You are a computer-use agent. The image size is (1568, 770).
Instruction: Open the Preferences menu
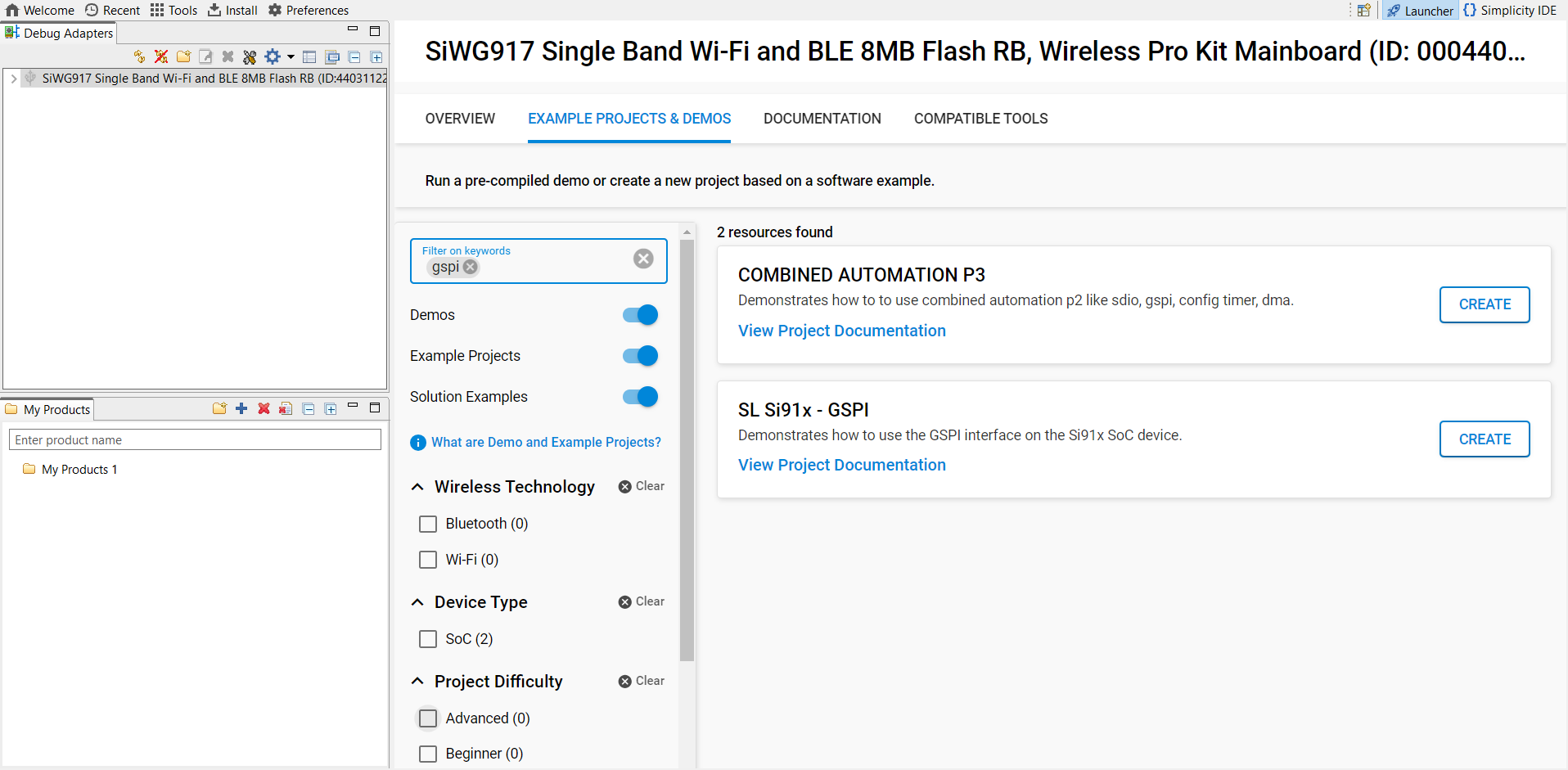(309, 10)
